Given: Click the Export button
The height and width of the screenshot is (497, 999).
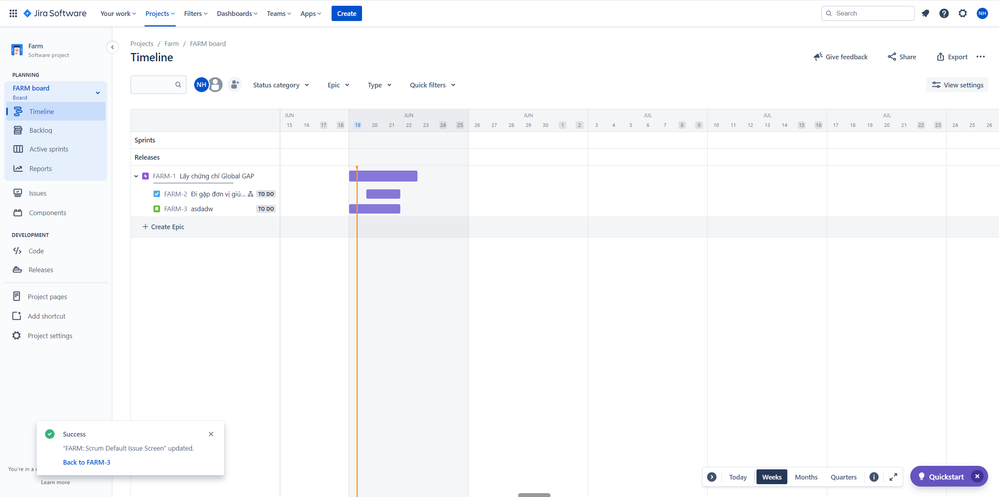Looking at the screenshot, I should pyautogui.click(x=952, y=57).
